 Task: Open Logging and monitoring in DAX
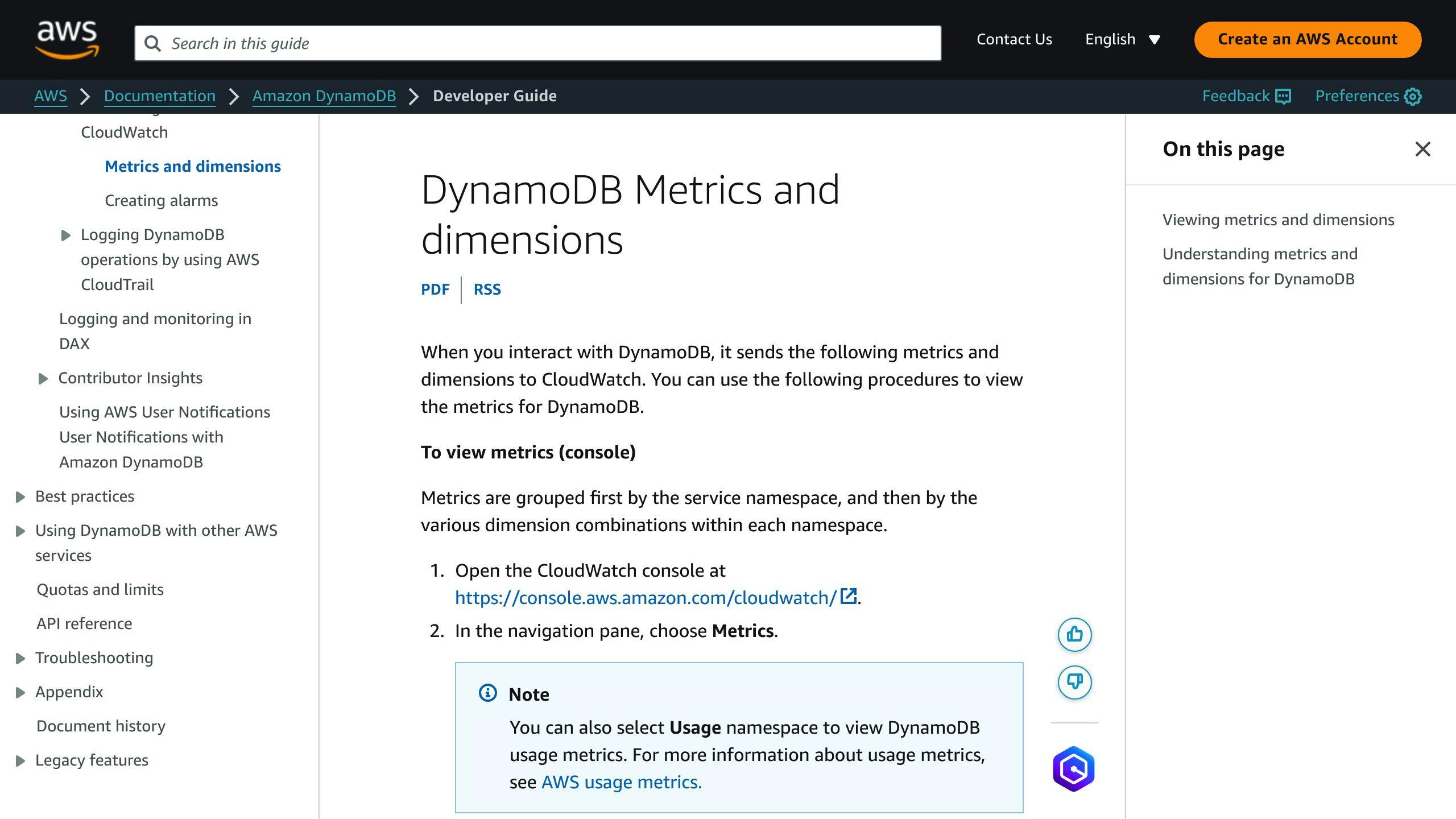click(155, 331)
